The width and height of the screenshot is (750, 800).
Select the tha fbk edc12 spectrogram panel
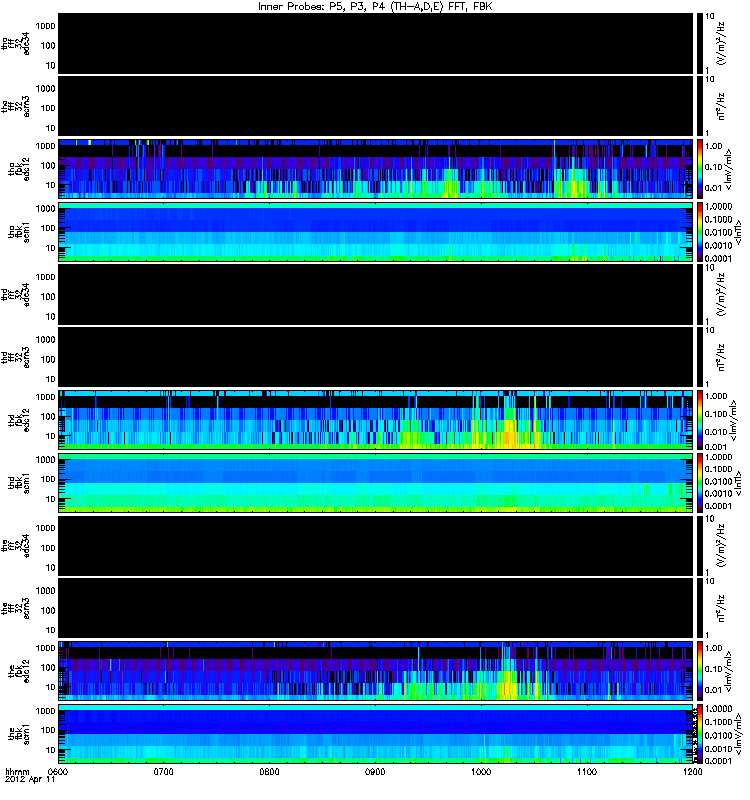[x=376, y=169]
